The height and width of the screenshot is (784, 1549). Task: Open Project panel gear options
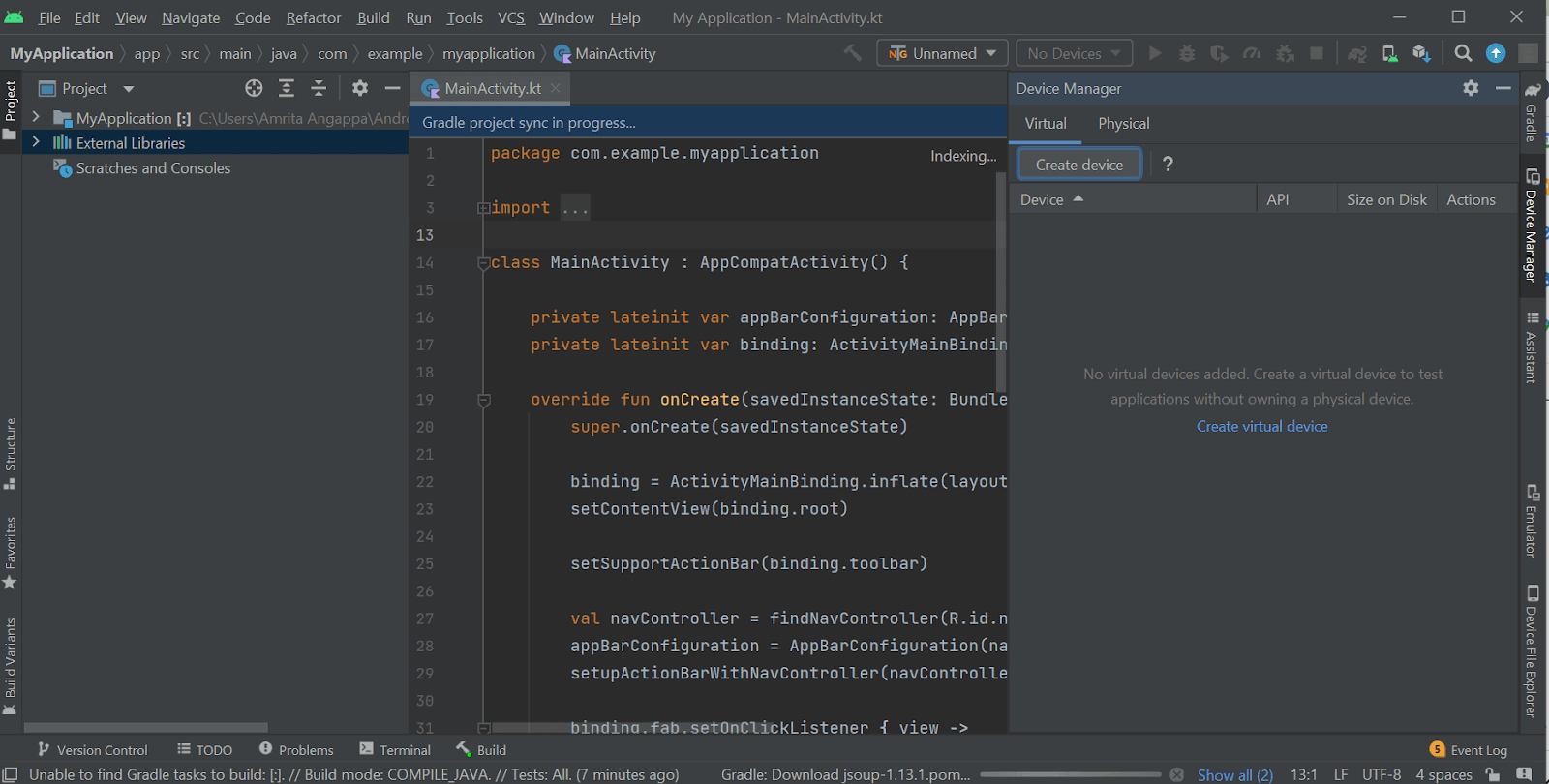(x=360, y=88)
